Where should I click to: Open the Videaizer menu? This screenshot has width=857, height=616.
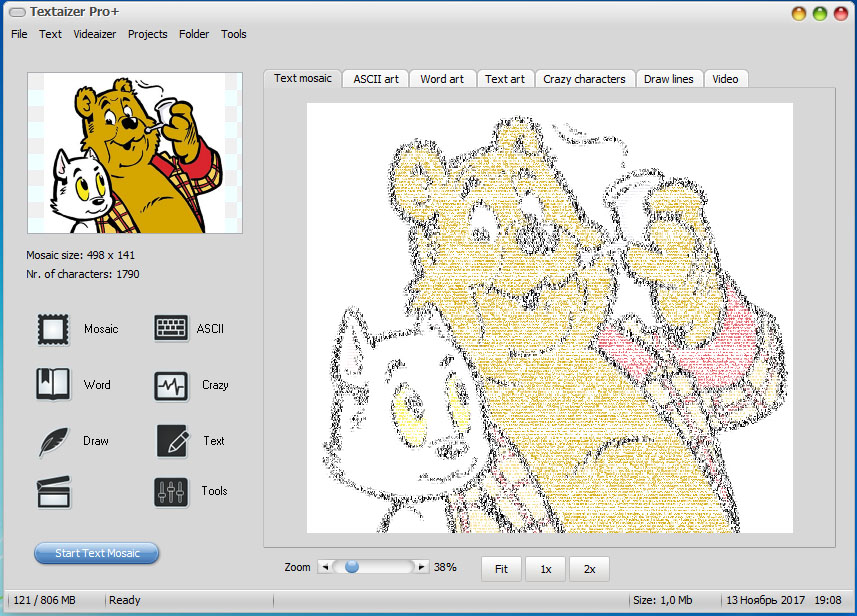pyautogui.click(x=95, y=34)
